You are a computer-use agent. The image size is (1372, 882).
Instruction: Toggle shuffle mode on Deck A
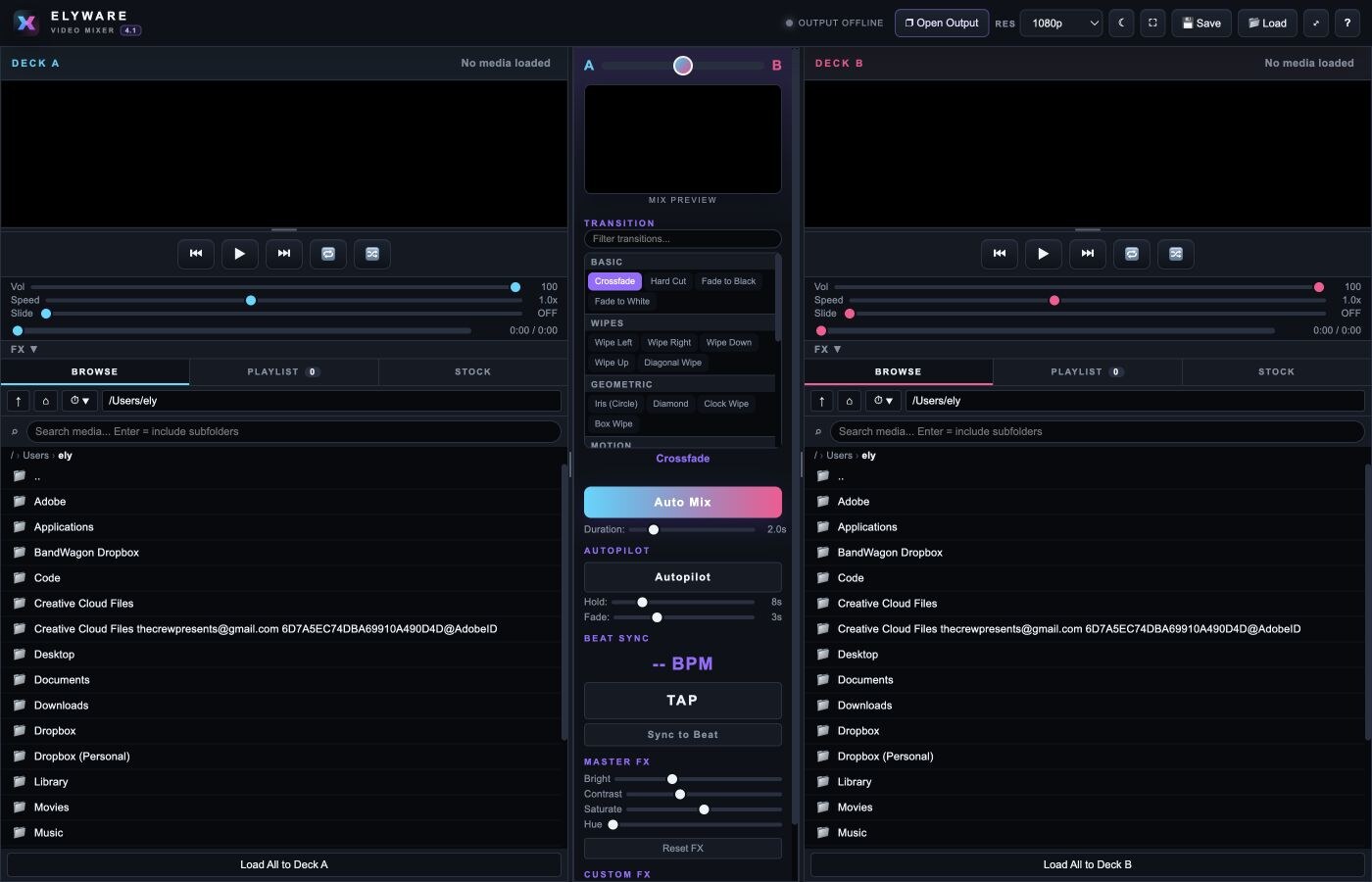(372, 254)
